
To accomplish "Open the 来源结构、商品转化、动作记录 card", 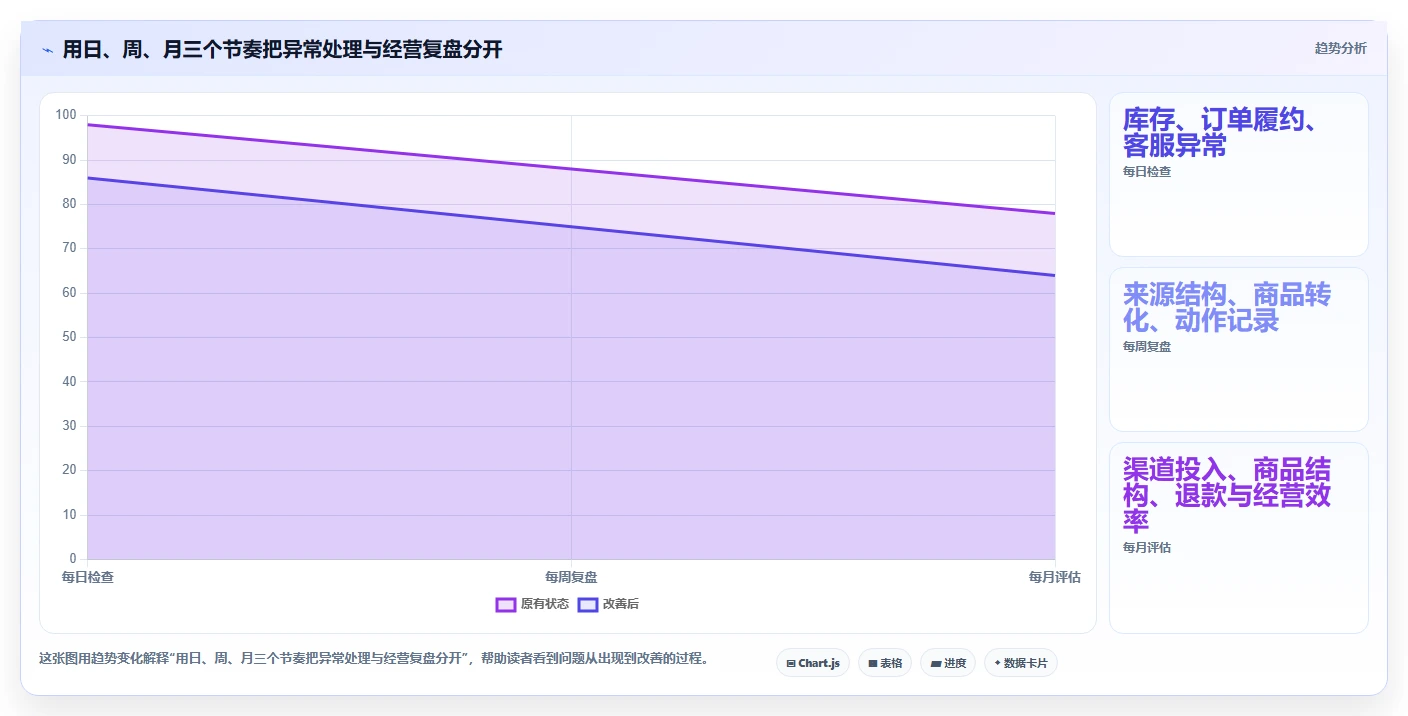I will pyautogui.click(x=1239, y=350).
